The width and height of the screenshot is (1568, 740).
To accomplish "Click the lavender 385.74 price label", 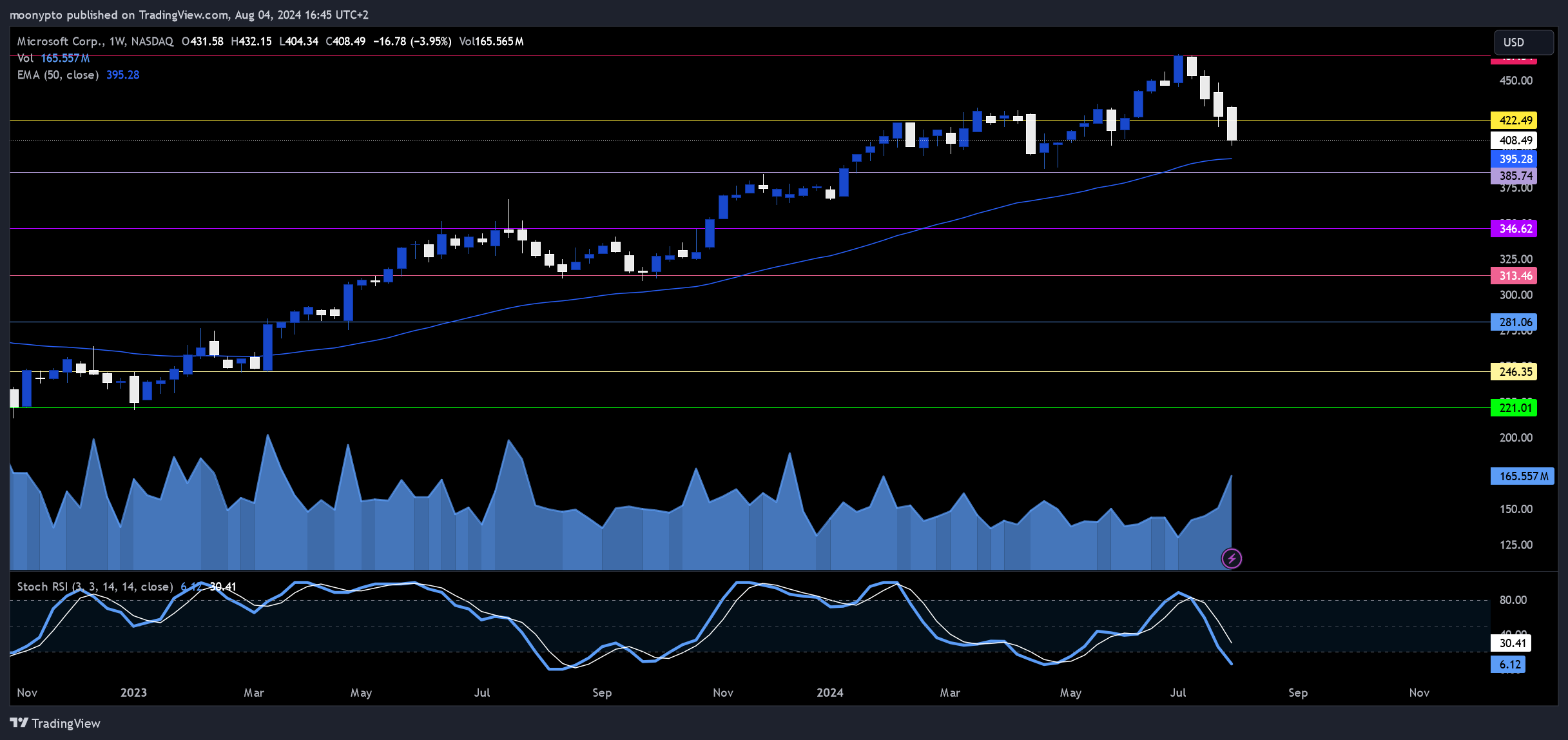I will tap(1514, 175).
